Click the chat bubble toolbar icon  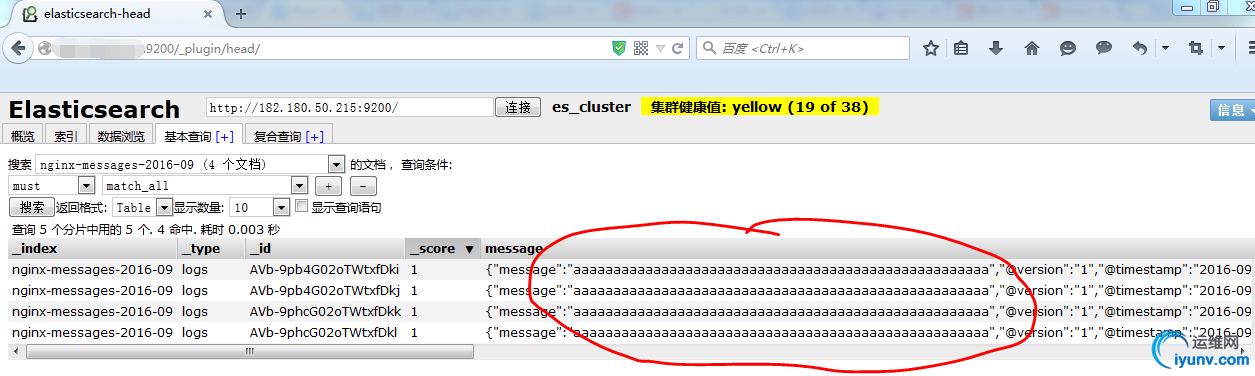coord(1104,48)
